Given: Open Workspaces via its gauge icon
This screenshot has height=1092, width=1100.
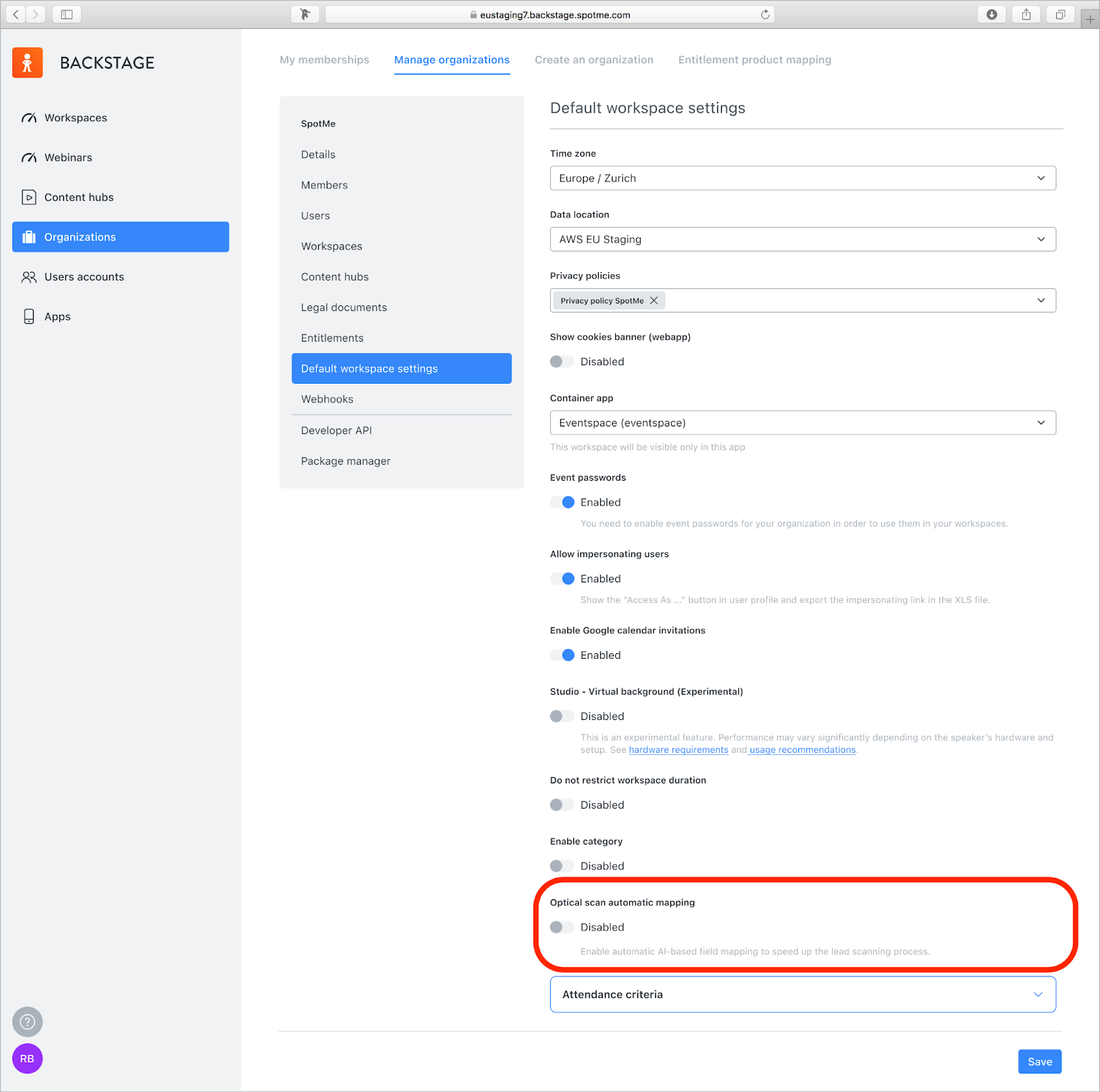Looking at the screenshot, I should [29, 118].
